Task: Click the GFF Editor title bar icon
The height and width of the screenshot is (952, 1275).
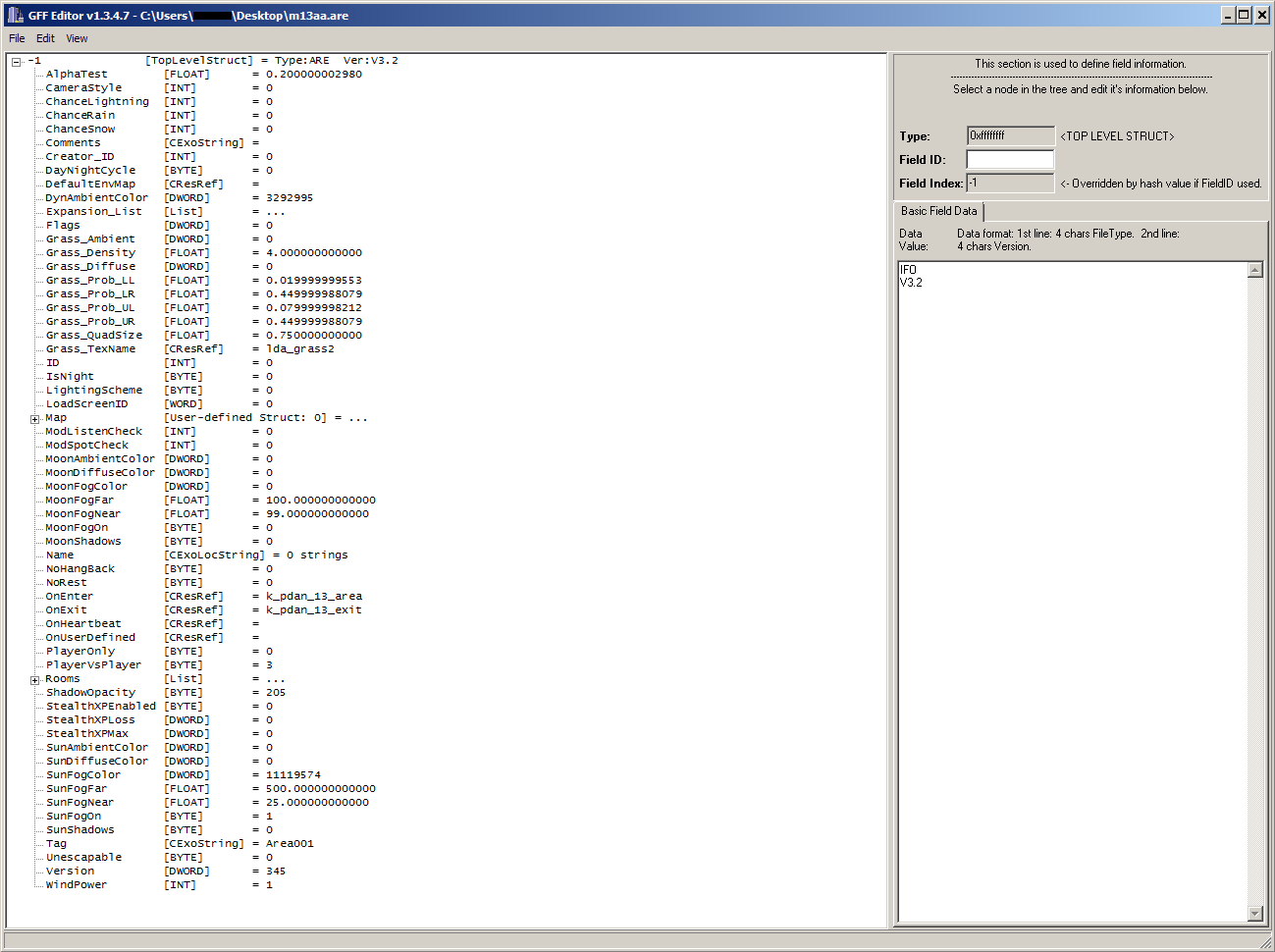Action: (15, 15)
